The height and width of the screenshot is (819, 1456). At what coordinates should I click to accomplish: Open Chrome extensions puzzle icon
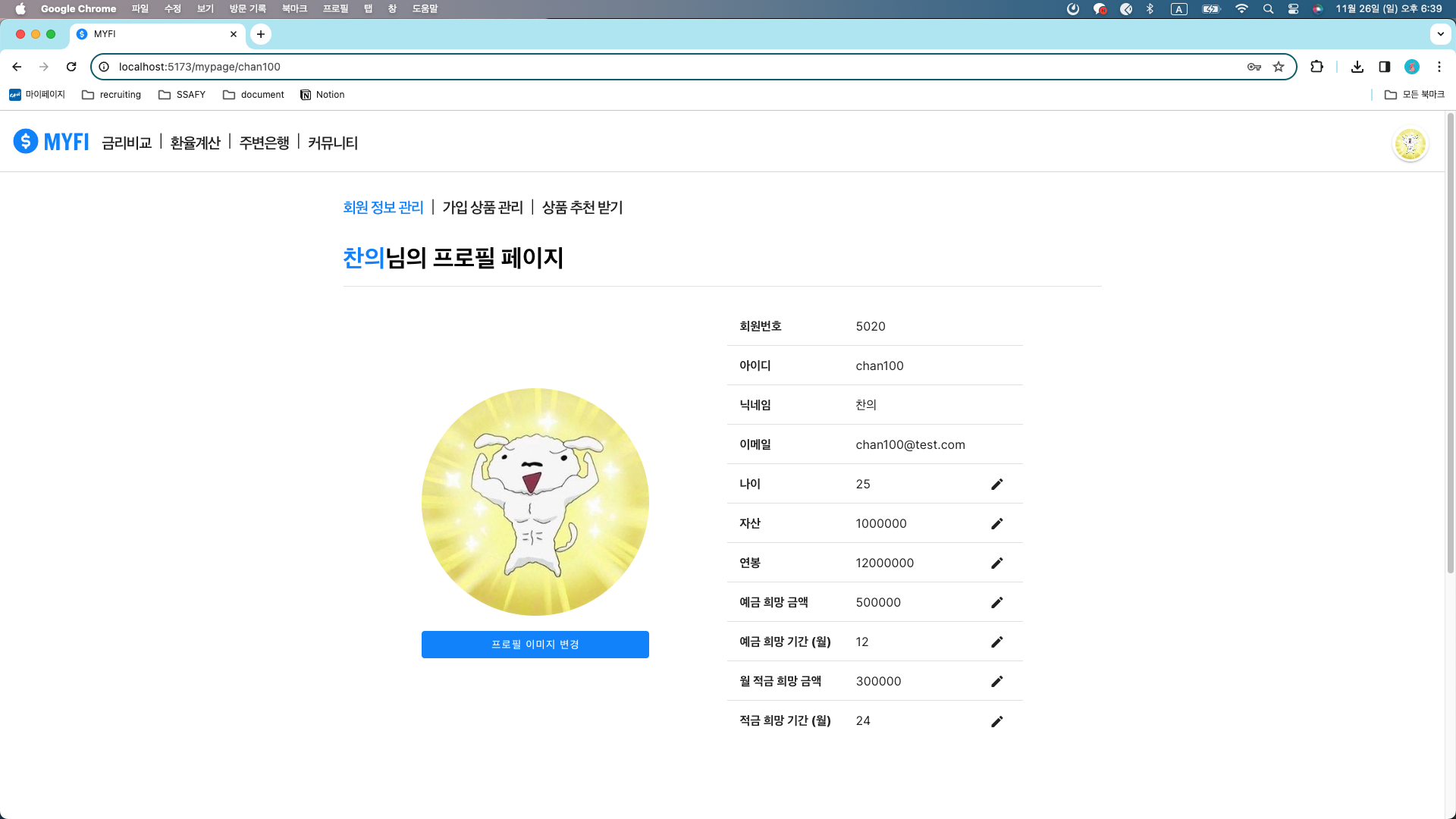[x=1316, y=67]
